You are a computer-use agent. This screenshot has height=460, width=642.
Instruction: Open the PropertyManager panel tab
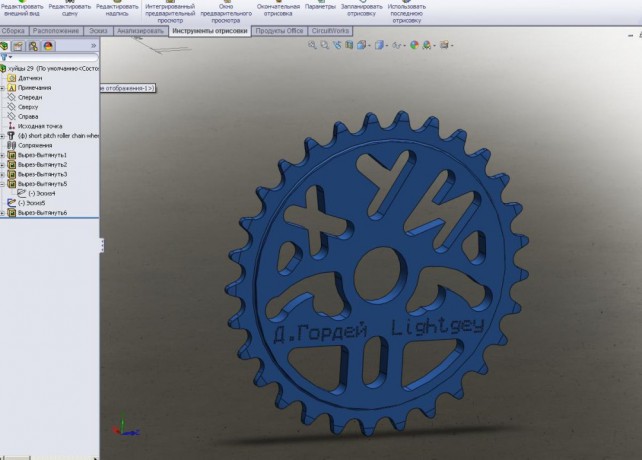pyautogui.click(x=19, y=46)
